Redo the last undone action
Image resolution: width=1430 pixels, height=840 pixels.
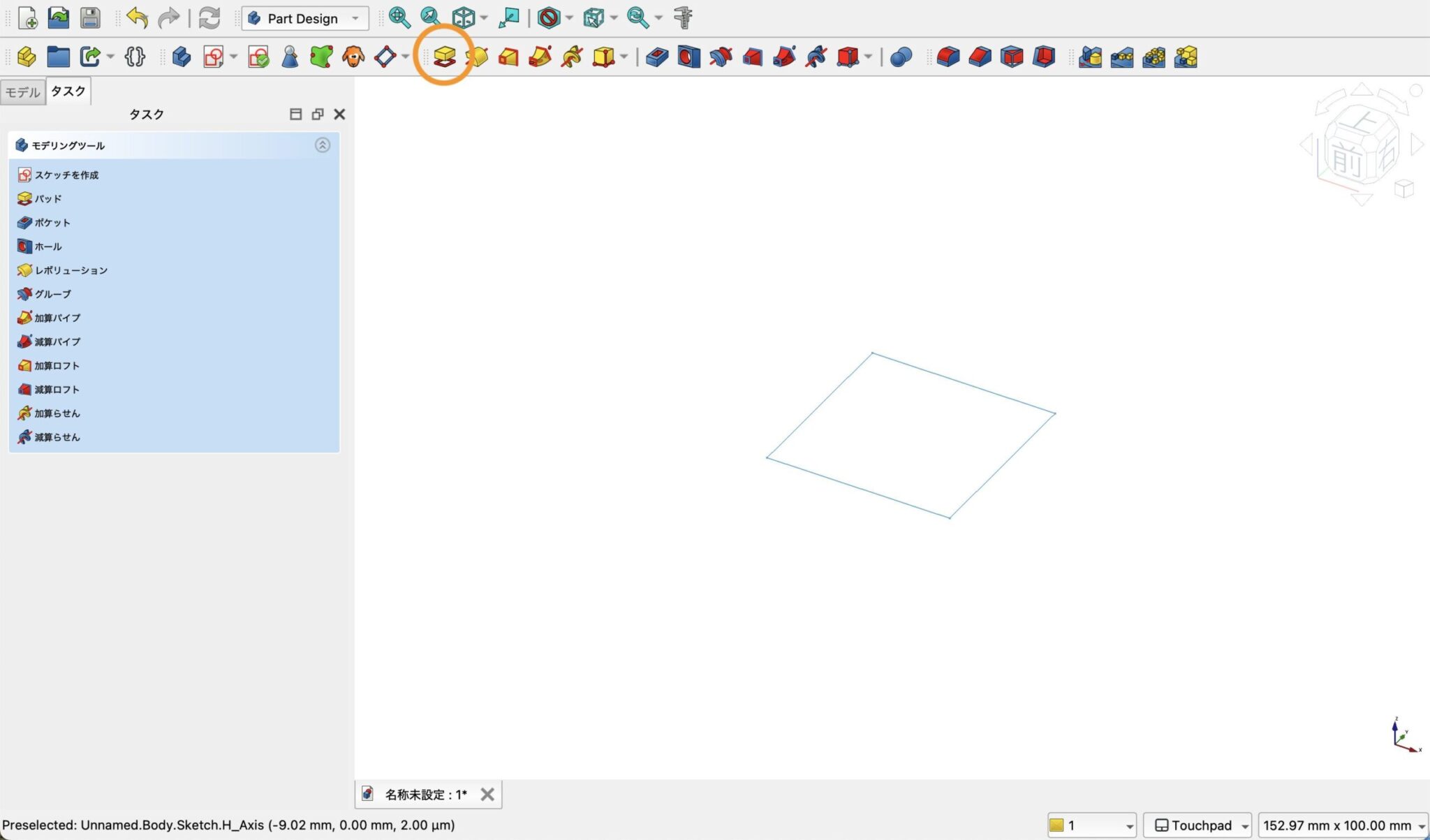pos(168,18)
